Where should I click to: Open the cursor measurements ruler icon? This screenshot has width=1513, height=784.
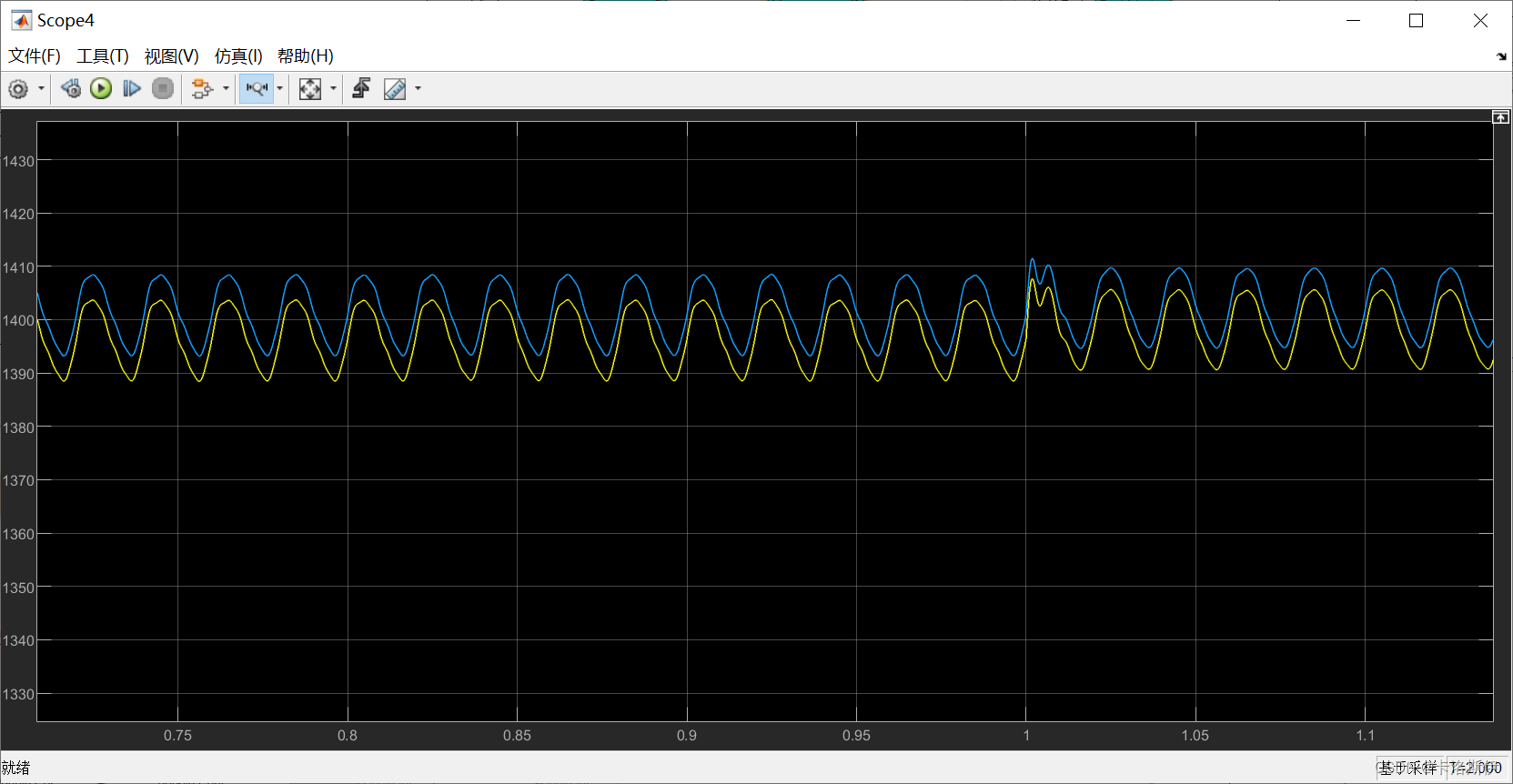tap(395, 88)
